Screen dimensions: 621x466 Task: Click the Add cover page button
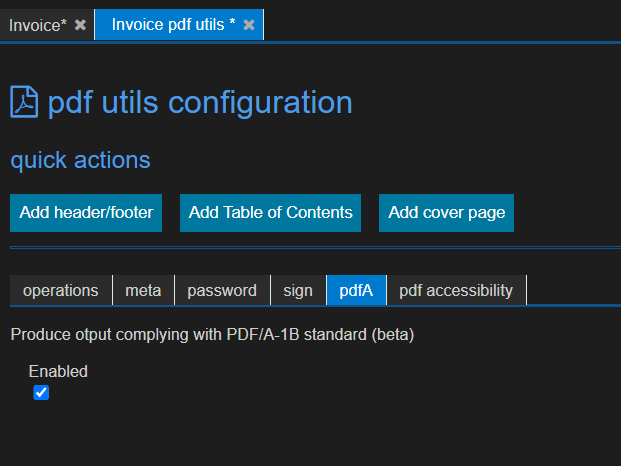click(446, 213)
